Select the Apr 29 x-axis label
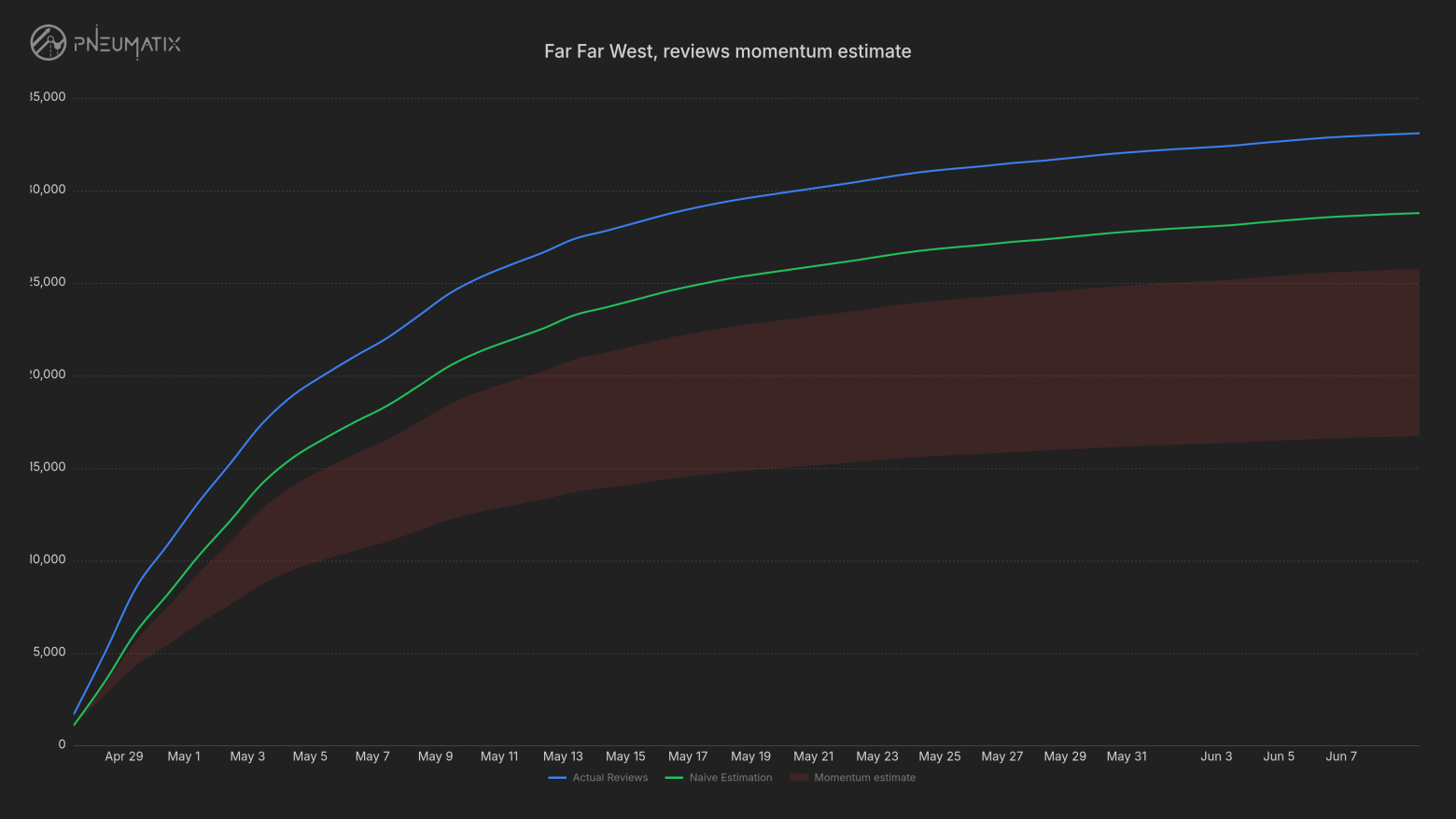The image size is (1456, 819). [124, 756]
